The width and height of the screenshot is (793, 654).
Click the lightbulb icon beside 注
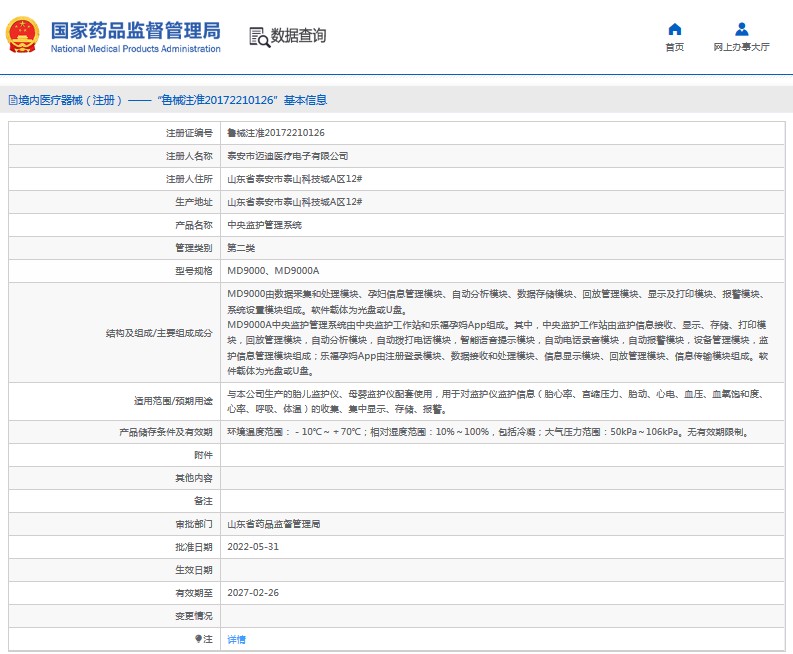198,639
